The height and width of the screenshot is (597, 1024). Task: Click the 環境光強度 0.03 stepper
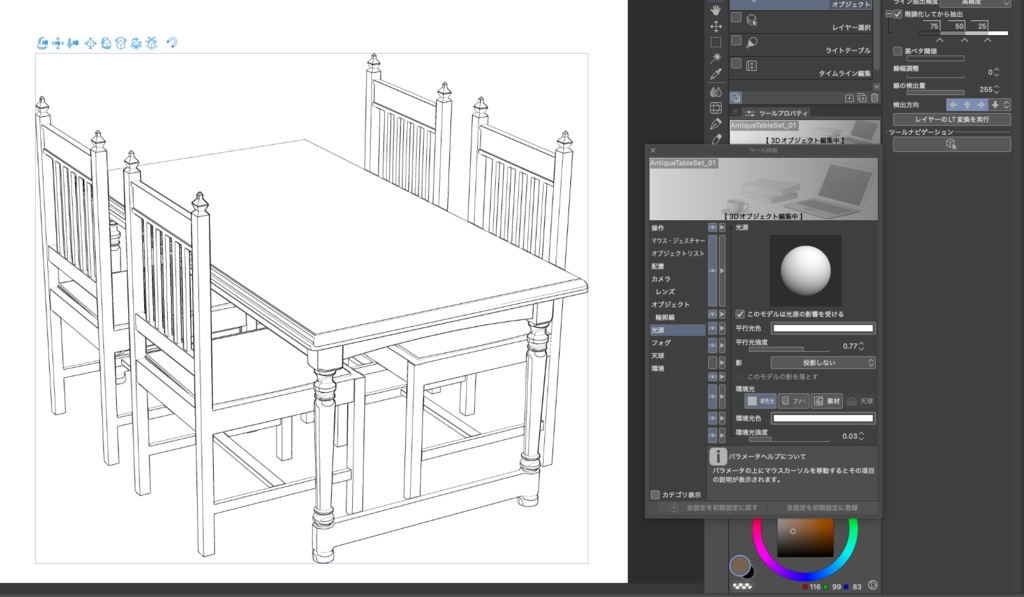coord(861,436)
